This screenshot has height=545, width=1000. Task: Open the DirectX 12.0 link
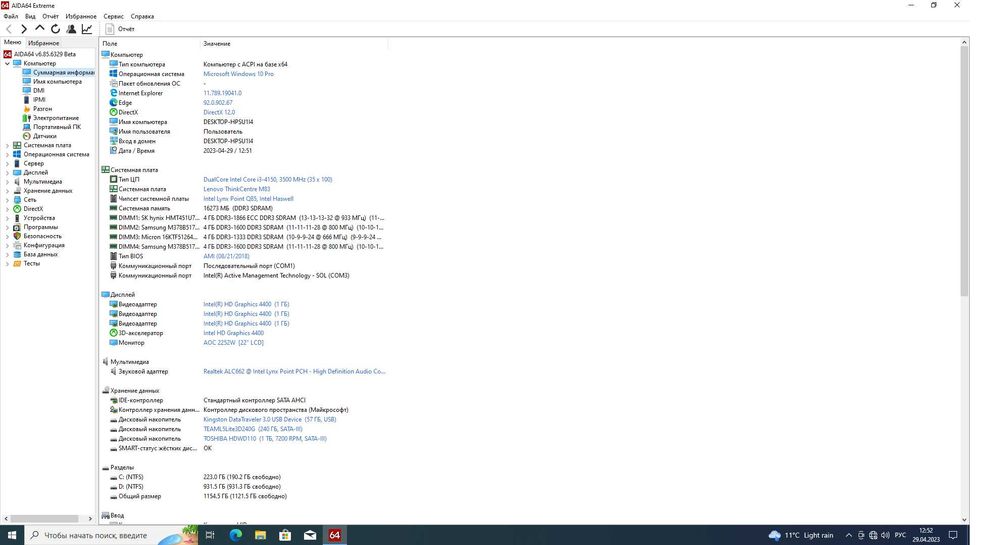point(219,112)
